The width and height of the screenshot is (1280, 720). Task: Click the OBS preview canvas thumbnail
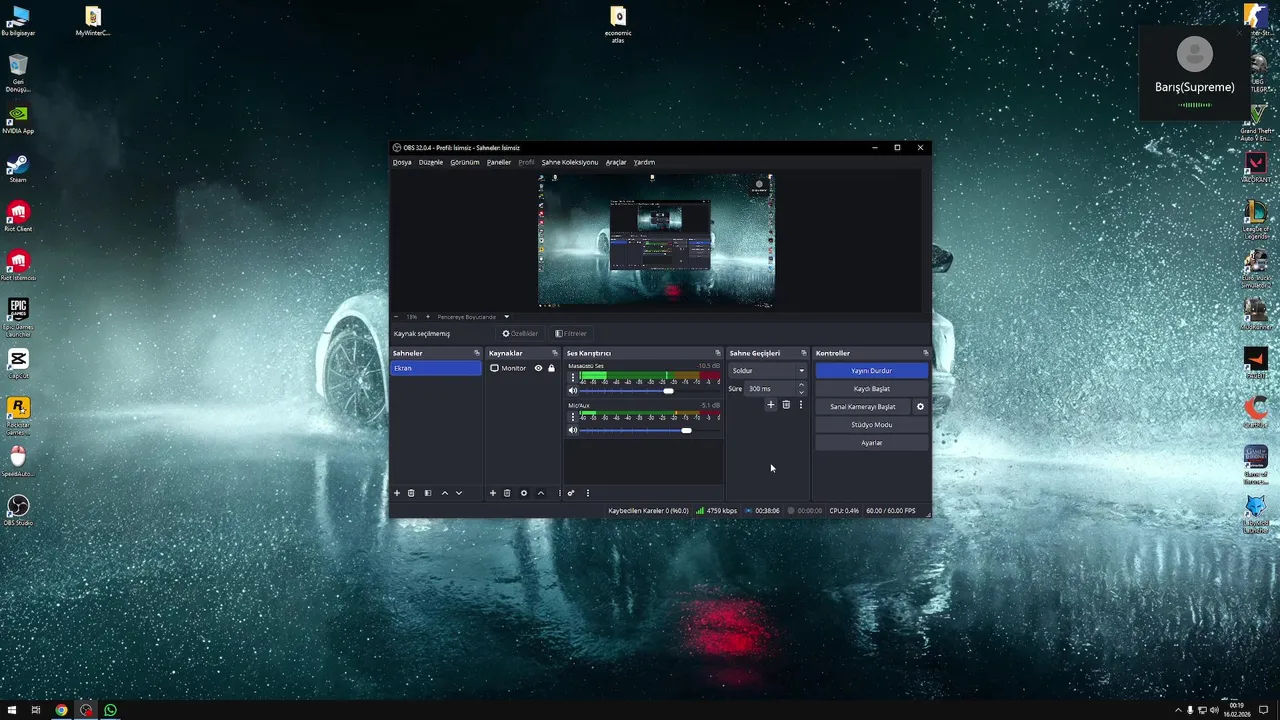click(x=656, y=240)
